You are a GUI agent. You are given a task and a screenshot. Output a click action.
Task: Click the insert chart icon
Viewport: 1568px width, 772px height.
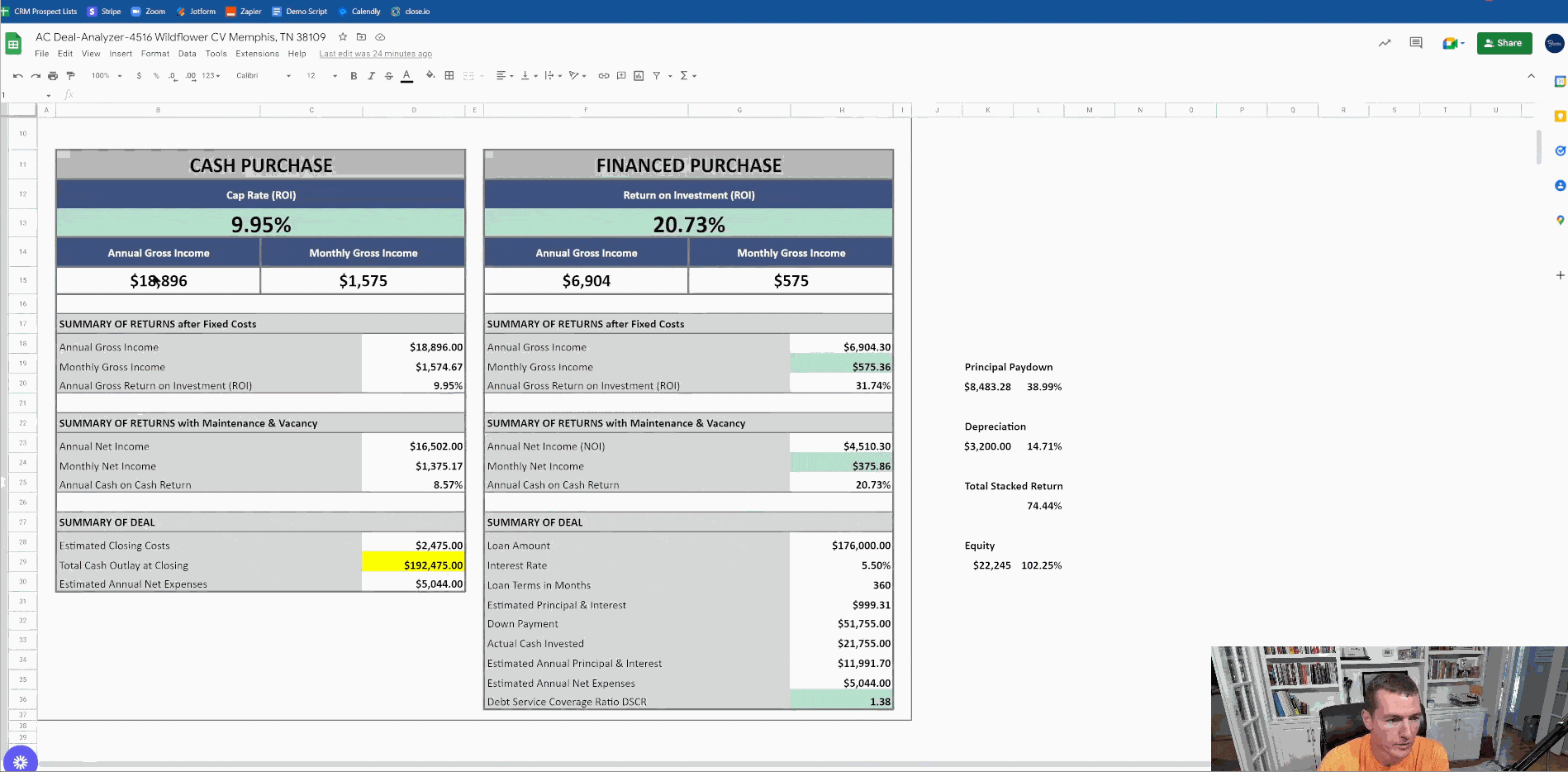[x=639, y=75]
